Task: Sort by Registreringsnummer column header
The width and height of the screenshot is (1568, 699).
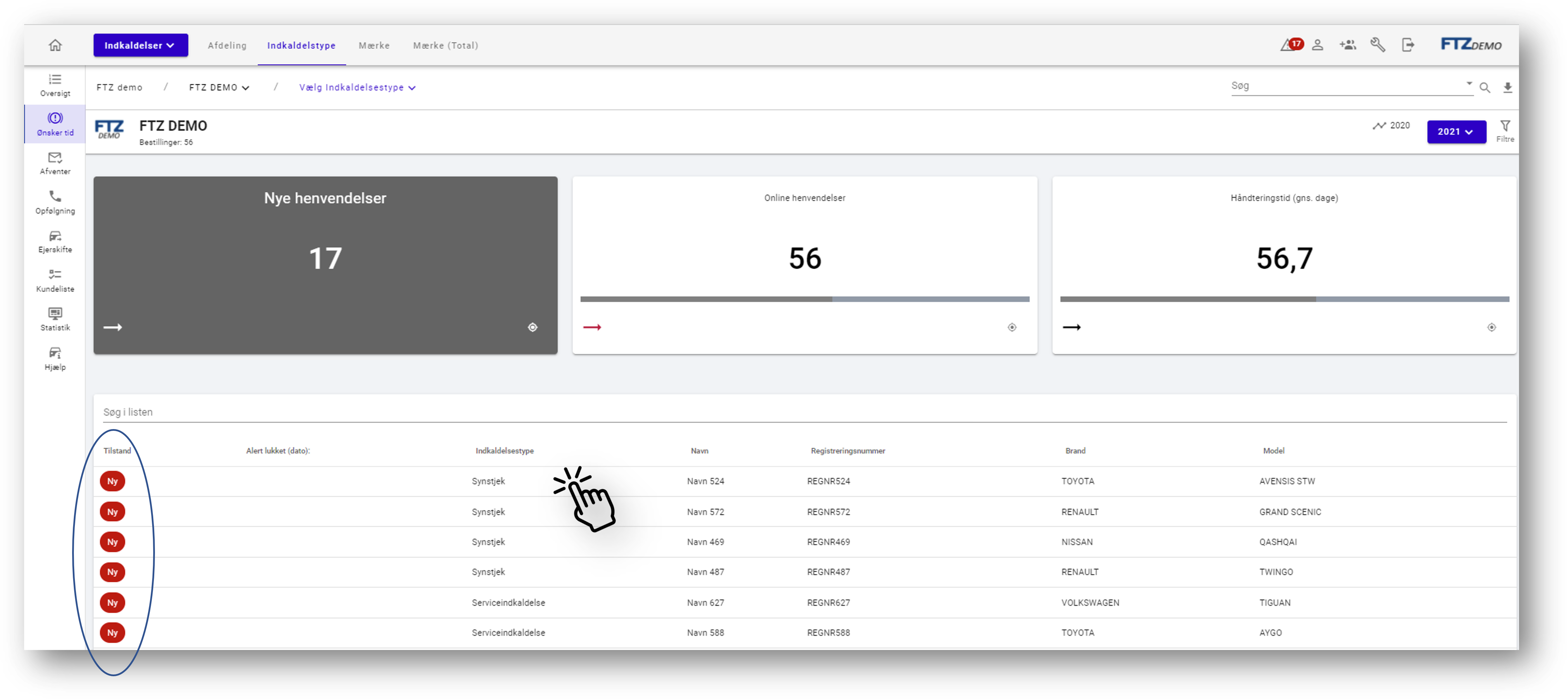Action: pos(848,450)
